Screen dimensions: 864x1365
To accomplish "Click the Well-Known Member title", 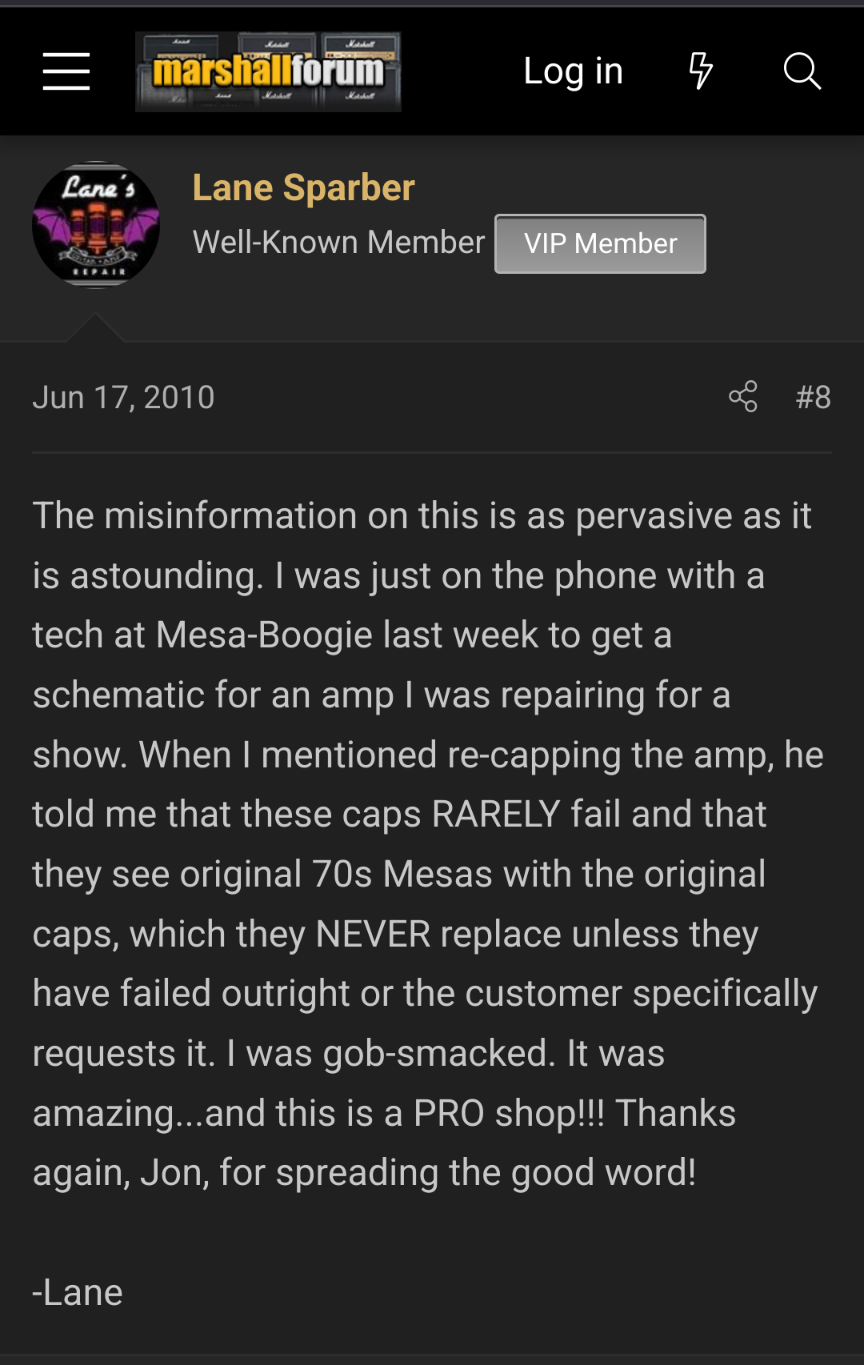I will (339, 242).
